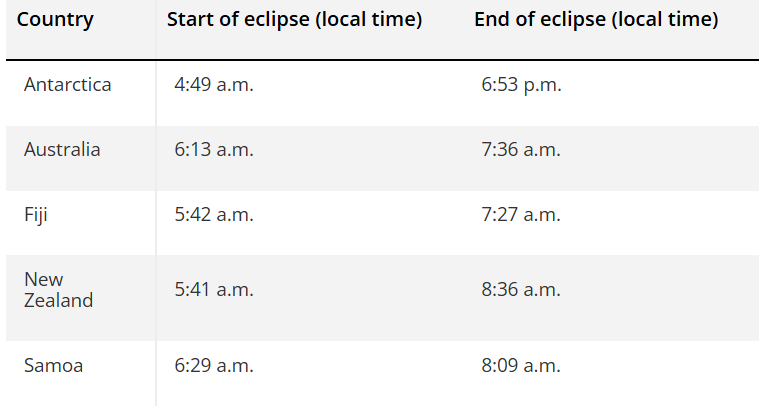This screenshot has height=418, width=771.
Task: Click Antarctica's 6:53 p.m. end time
Action: click(x=521, y=86)
